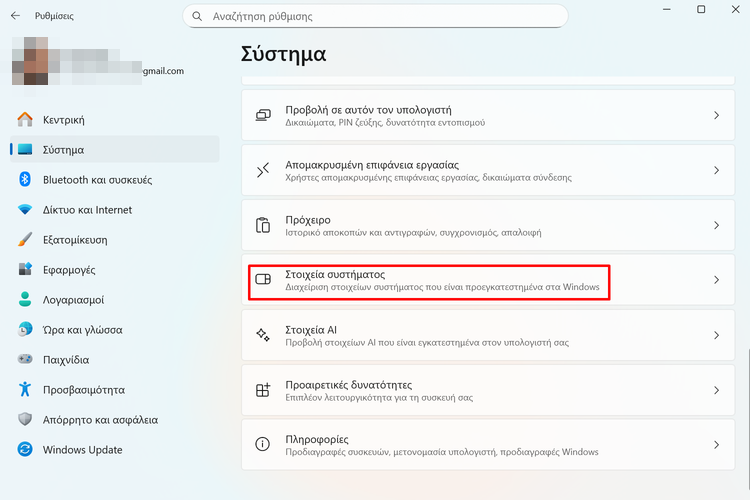Expand the Απομακρυσμένη επιφάνεια εργασίας chevron
This screenshot has width=750, height=500.
point(716,171)
